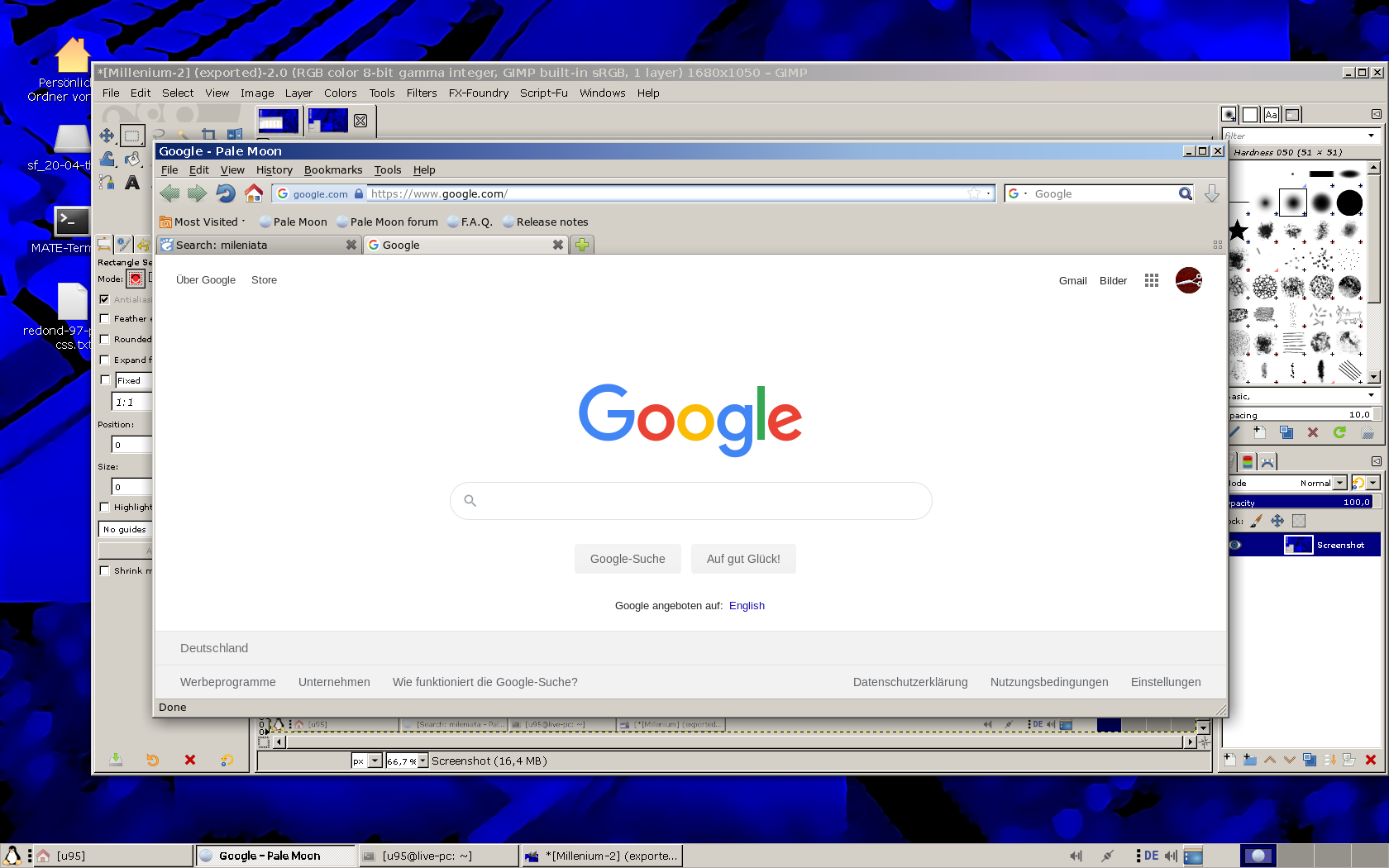1389x868 pixels.
Task: Open the px unit dropdown in GIMP
Action: point(375,761)
